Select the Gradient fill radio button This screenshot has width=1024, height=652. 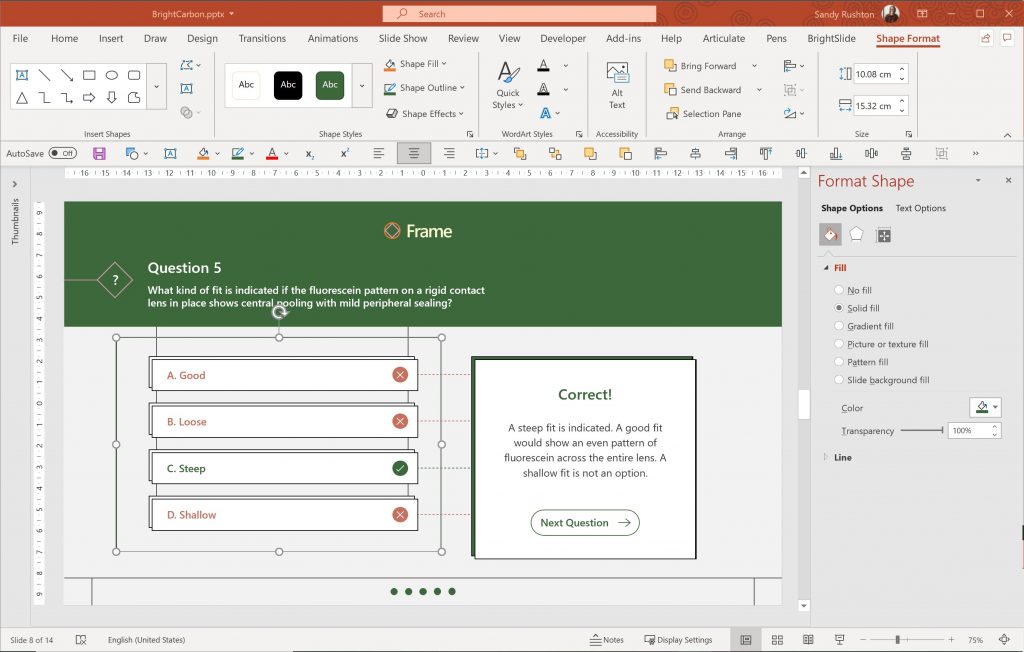click(x=838, y=325)
